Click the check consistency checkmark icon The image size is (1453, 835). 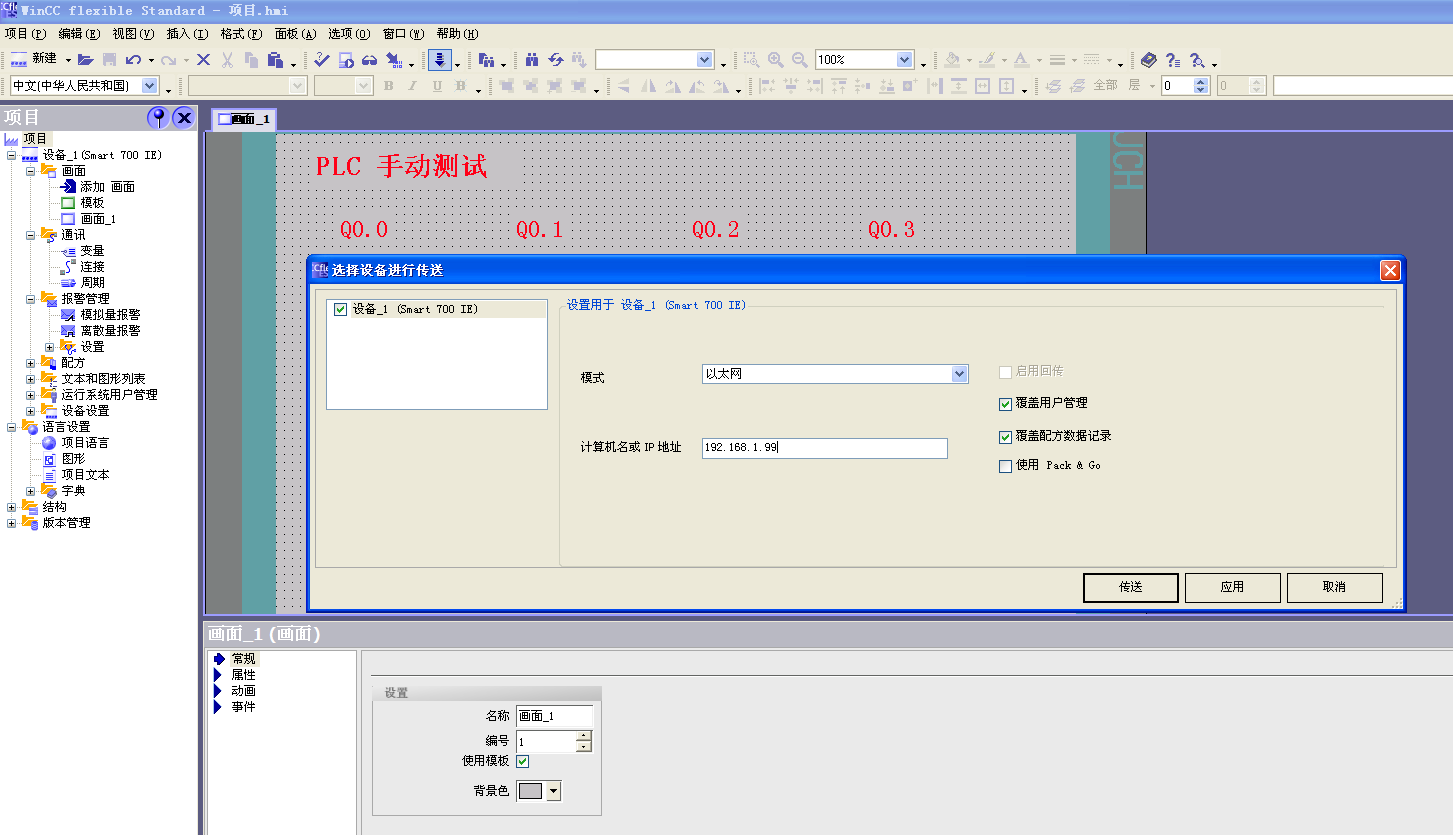coord(322,60)
